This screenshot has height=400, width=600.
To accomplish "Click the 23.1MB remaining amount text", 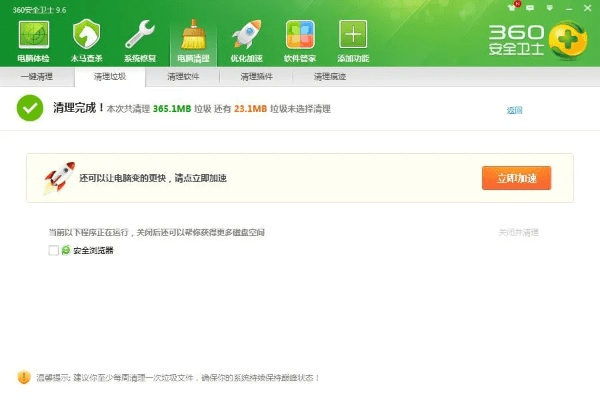I will tap(250, 109).
